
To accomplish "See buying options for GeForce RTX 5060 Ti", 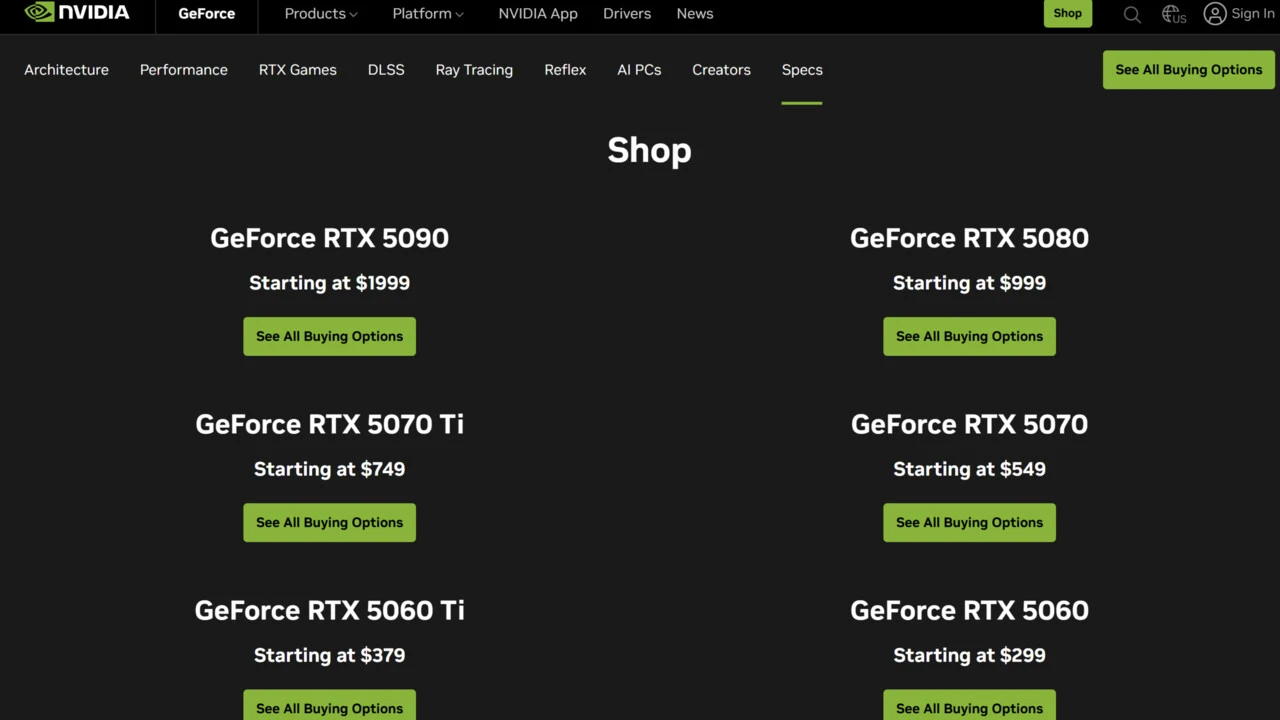I will [x=329, y=705].
